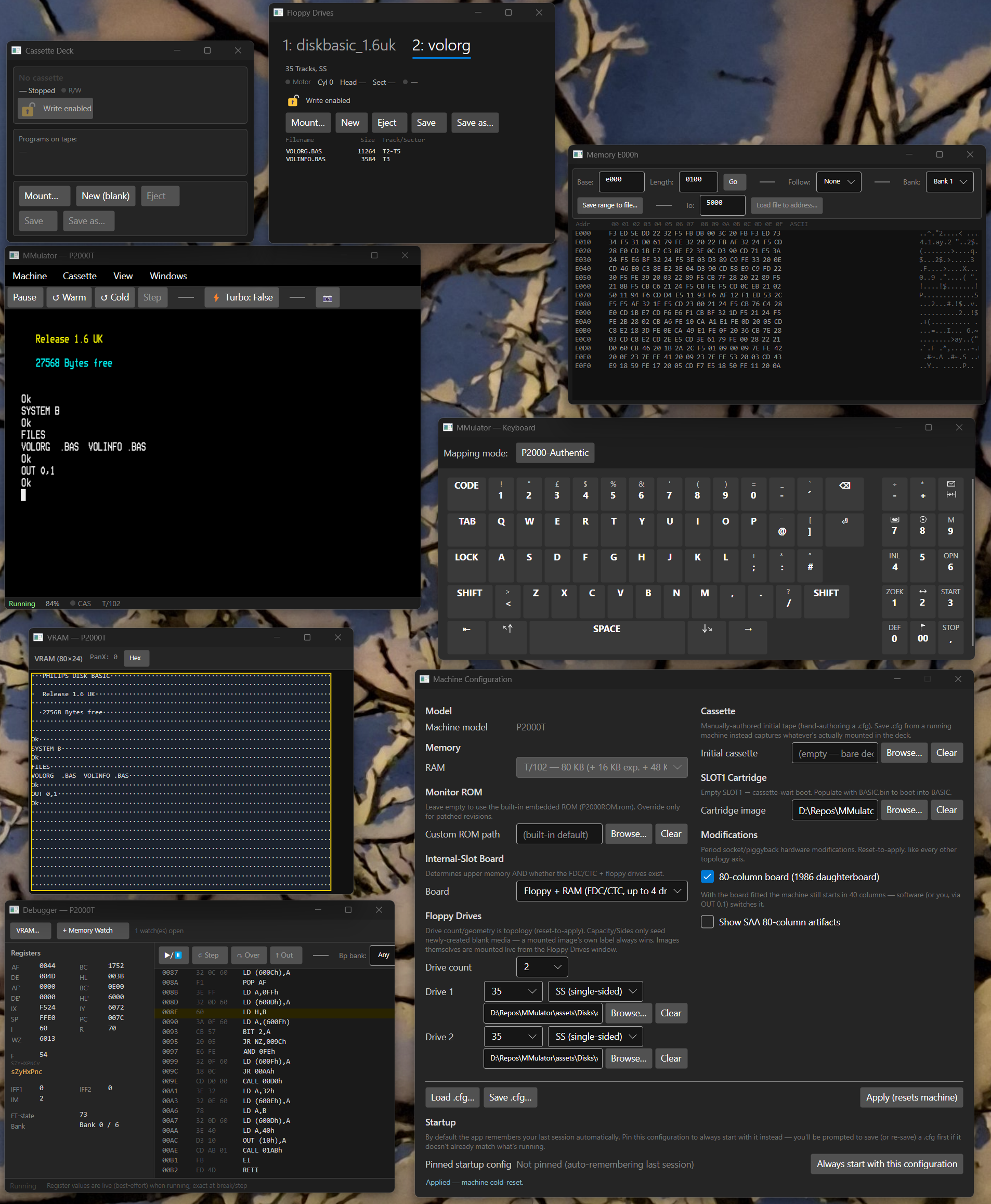Viewport: 991px width, 1204px height.
Task: Click Save range to file... in Memory window
Action: pyautogui.click(x=610, y=205)
